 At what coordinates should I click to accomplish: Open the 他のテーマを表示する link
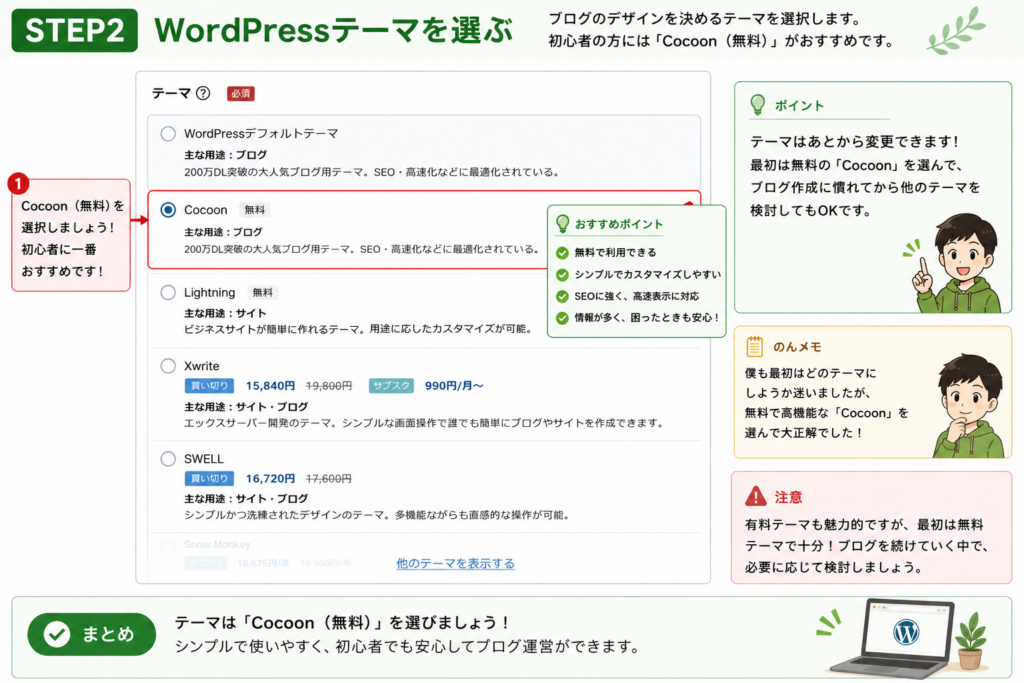tap(455, 564)
